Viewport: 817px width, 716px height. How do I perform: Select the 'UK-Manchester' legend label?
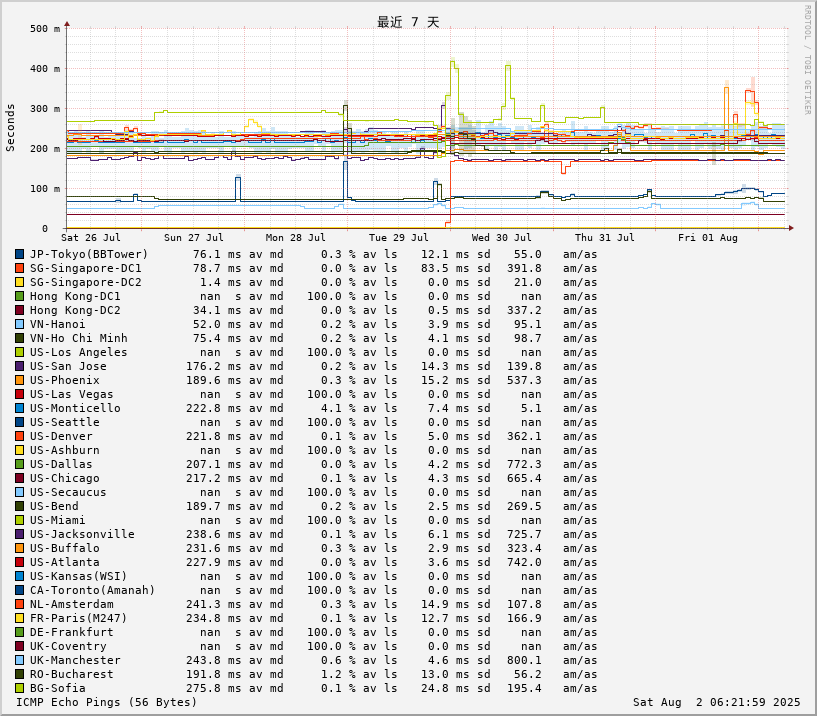pos(75,661)
